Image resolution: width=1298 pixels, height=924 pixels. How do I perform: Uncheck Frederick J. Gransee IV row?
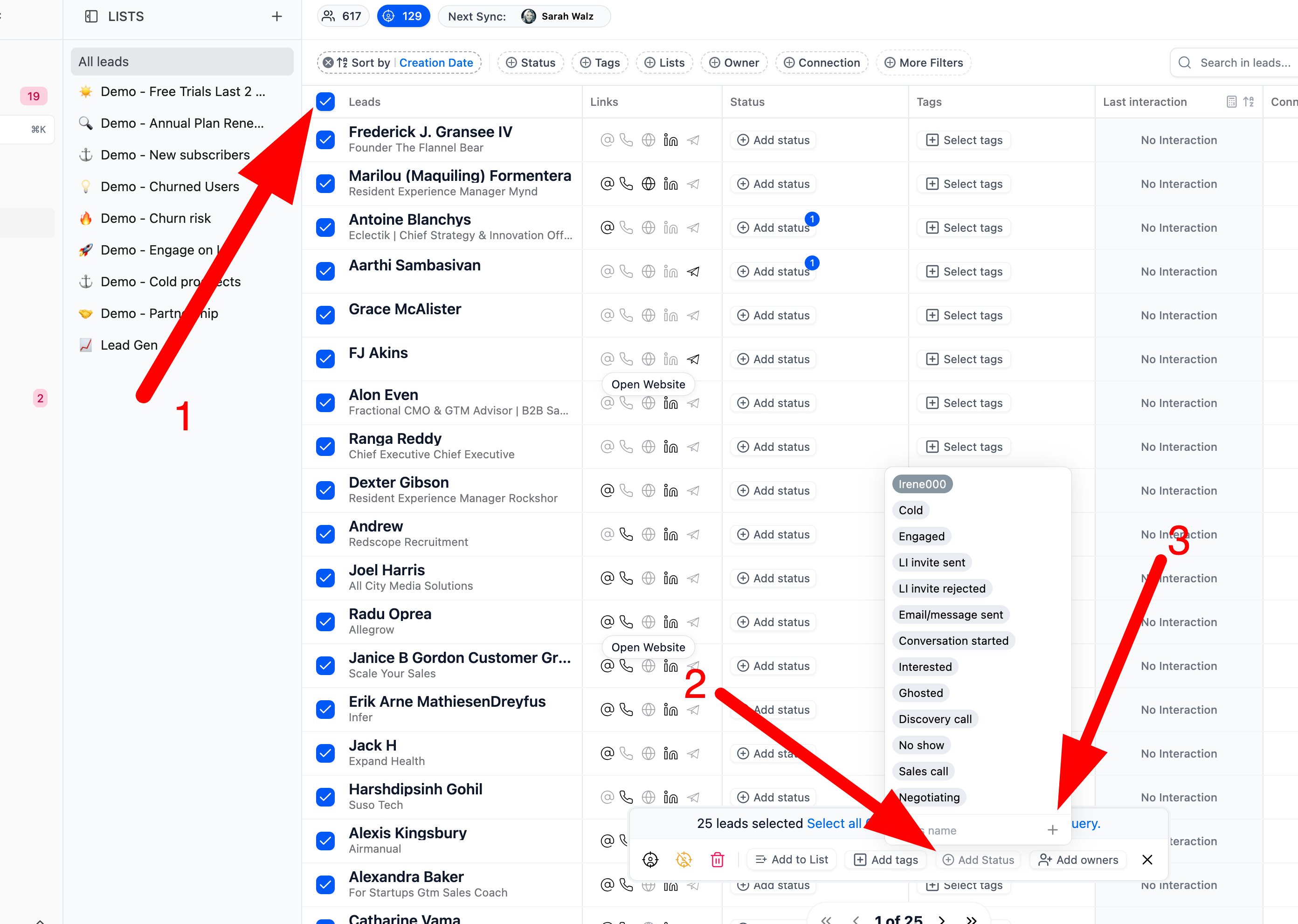pyautogui.click(x=325, y=140)
